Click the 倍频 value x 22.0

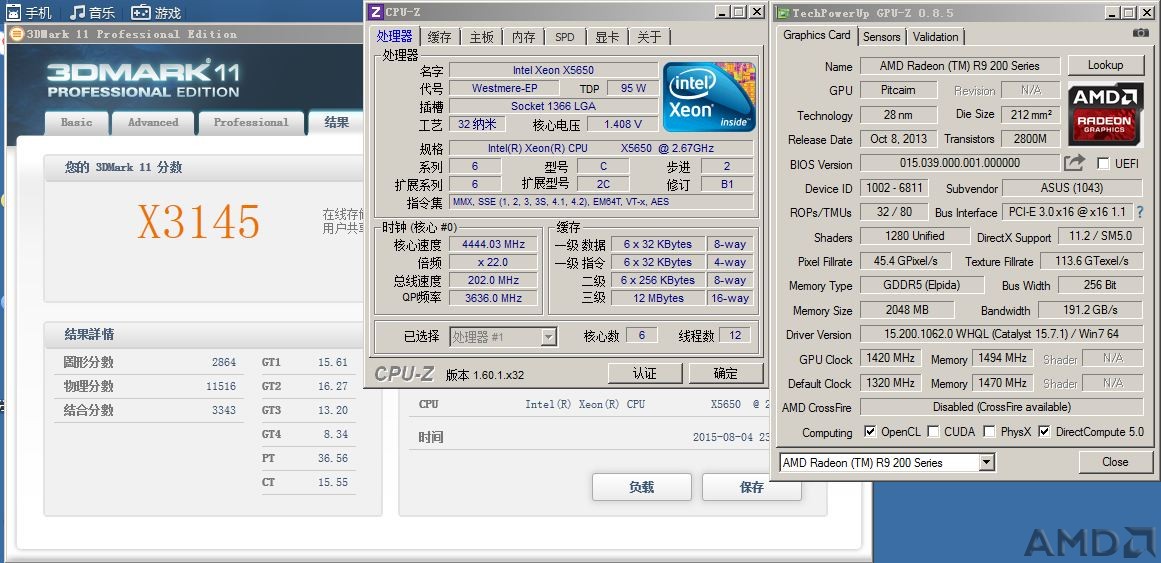492,262
